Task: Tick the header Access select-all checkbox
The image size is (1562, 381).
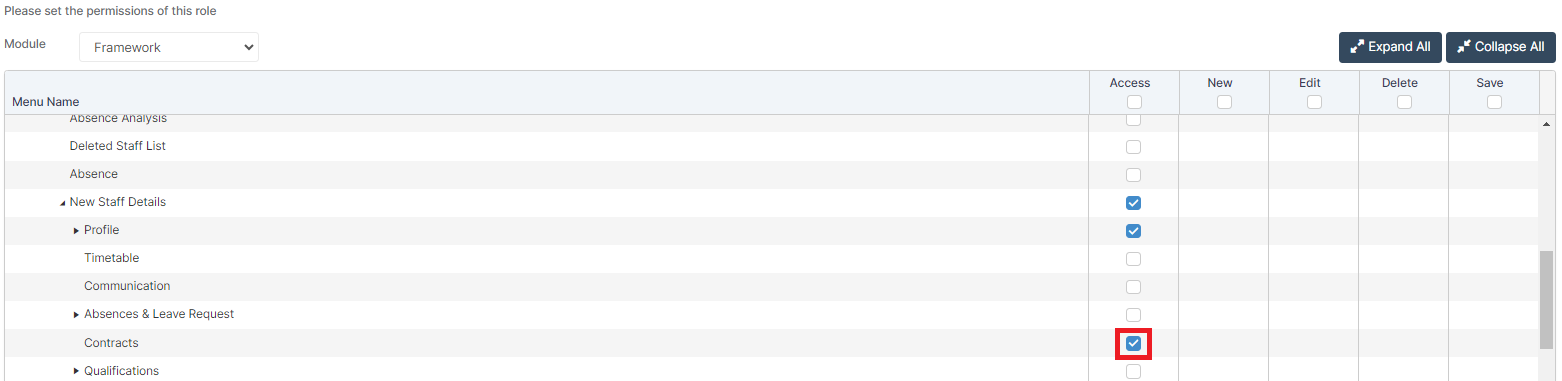Action: (x=1133, y=102)
